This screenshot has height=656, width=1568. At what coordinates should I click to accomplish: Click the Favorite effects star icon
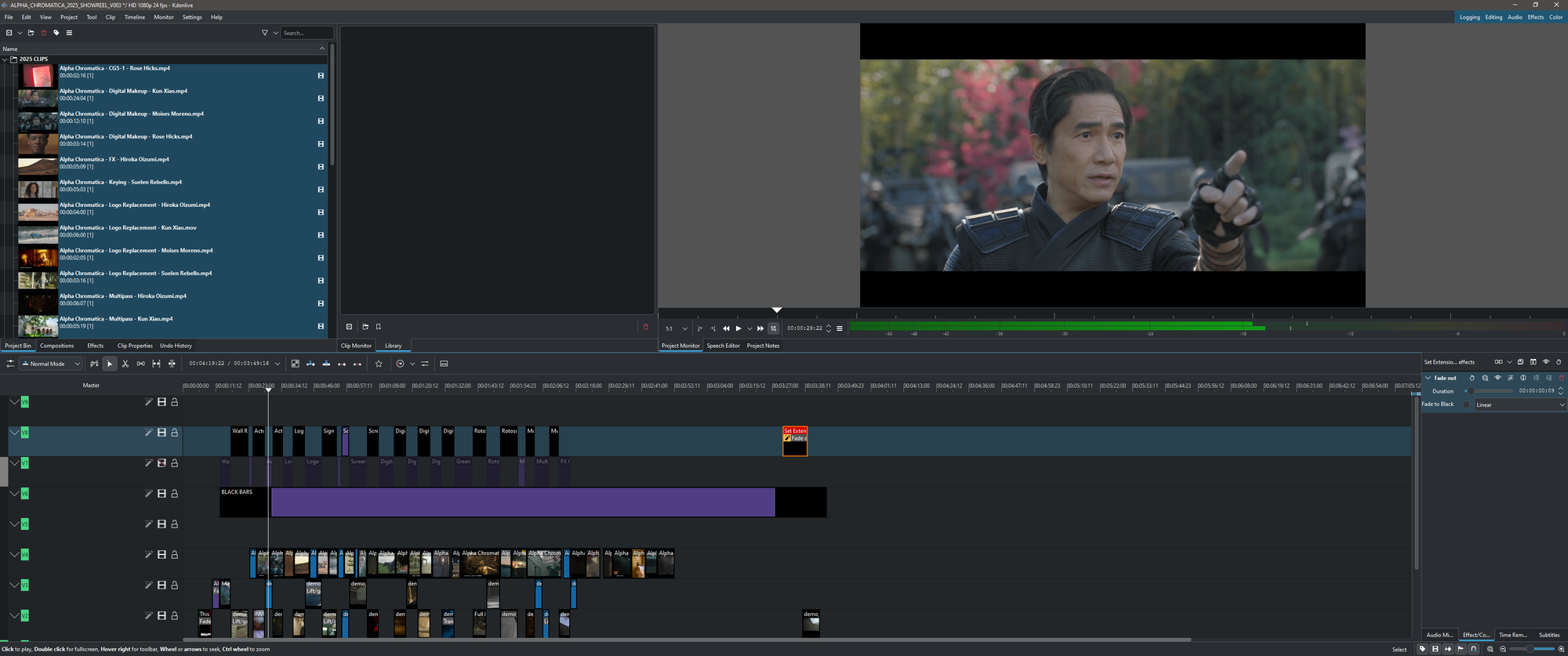click(x=379, y=364)
